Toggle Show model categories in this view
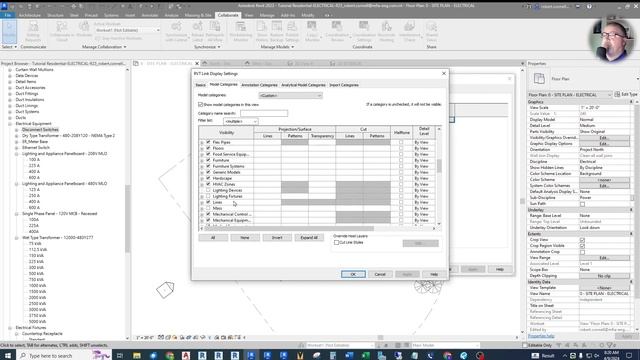Image resolution: width=640 pixels, height=360 pixels. pyautogui.click(x=200, y=104)
